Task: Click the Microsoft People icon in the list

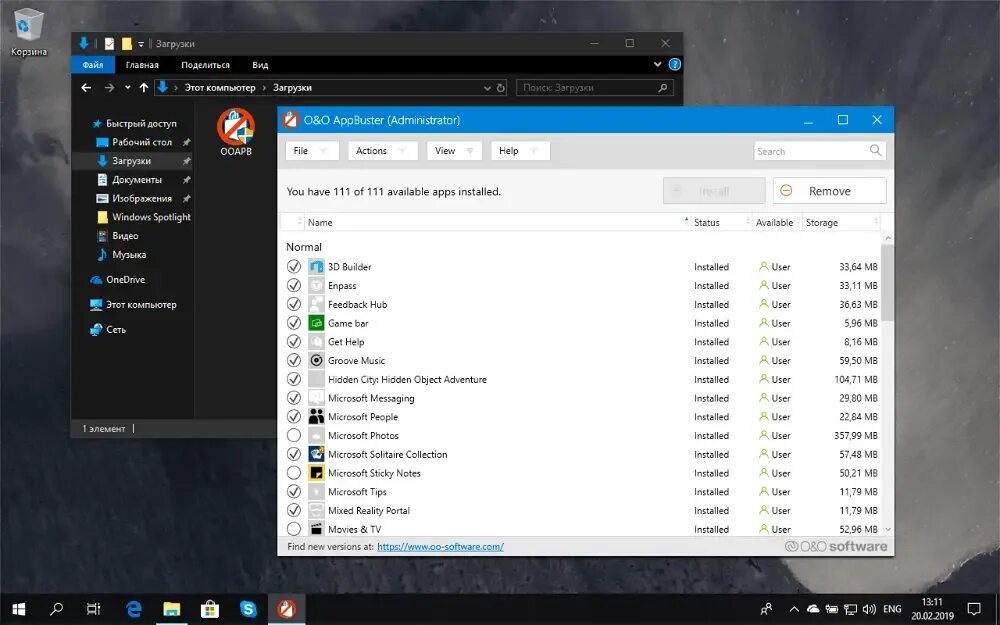Action: 319,417
